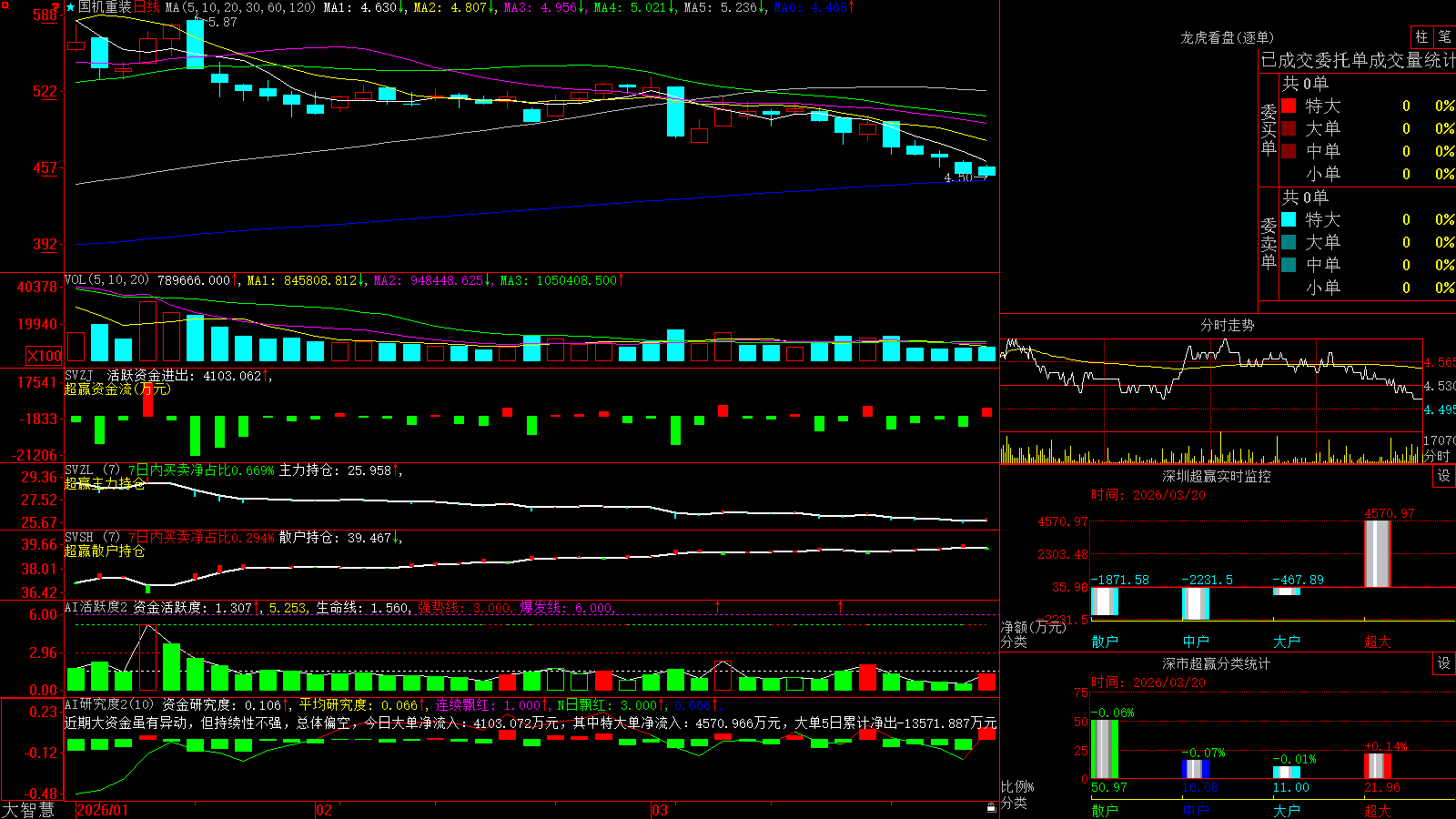
Task: Click the 大智慧 logo at bottom-left
Action: tap(28, 810)
